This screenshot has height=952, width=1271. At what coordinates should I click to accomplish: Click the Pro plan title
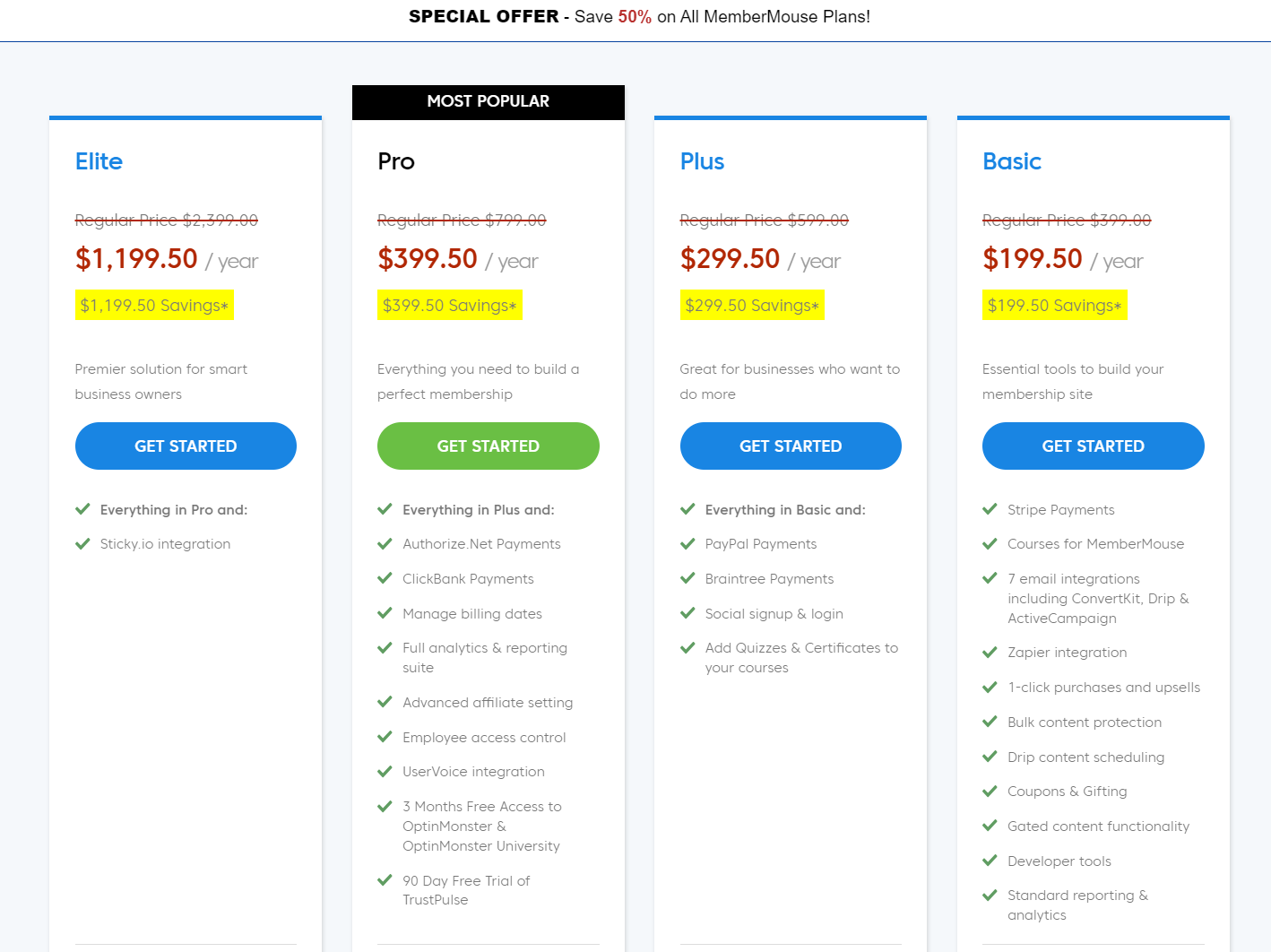[x=396, y=161]
